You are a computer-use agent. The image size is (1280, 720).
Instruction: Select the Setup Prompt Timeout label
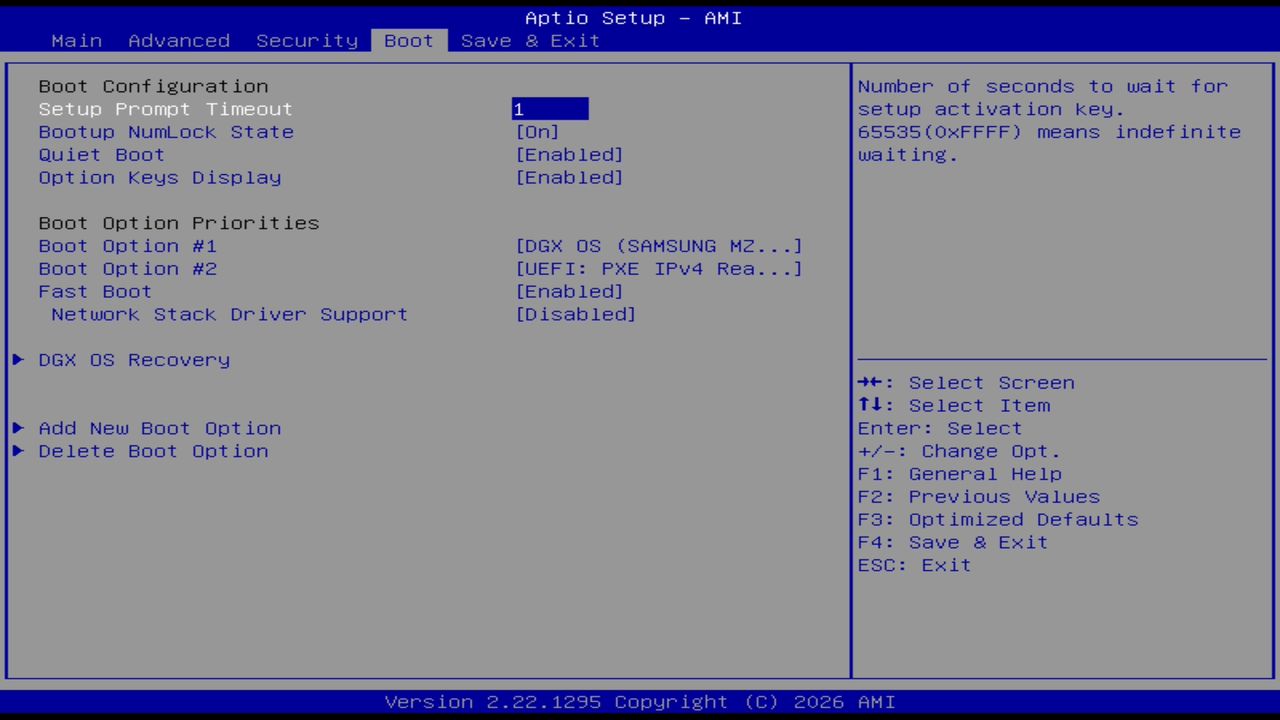coord(166,109)
